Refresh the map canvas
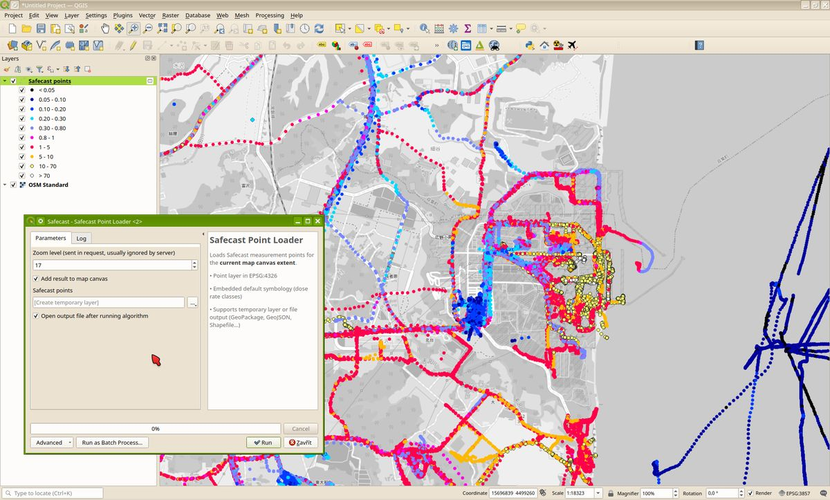 [319, 29]
